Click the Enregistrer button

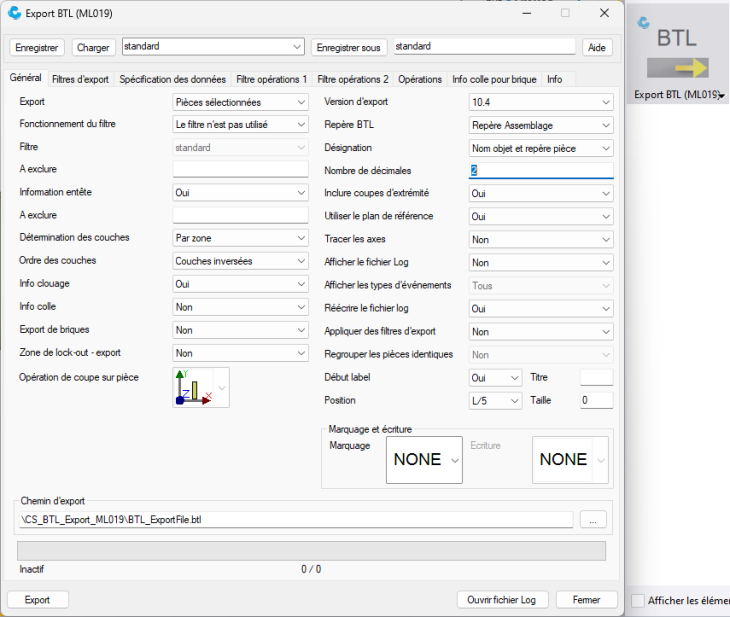[x=38, y=47]
